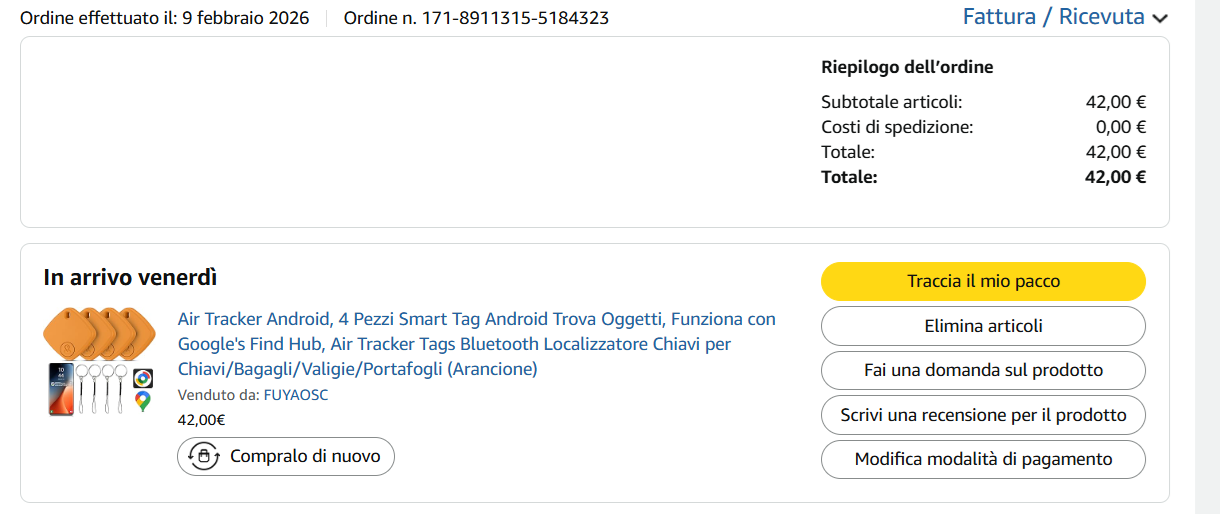Open the Fattura / Ricevuta menu
The height and width of the screenshot is (525, 1220).
click(1053, 17)
